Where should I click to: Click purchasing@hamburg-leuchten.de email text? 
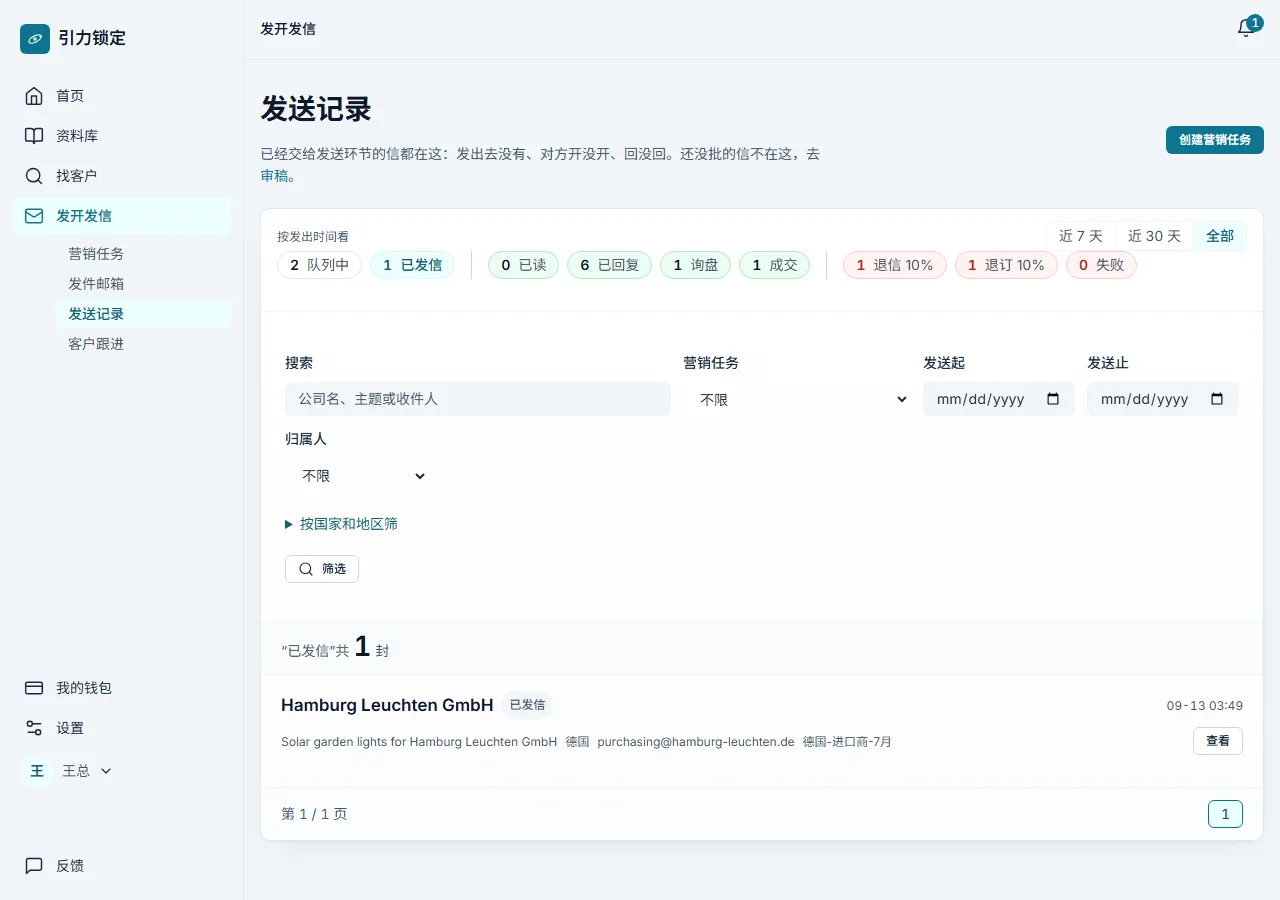pyautogui.click(x=696, y=742)
